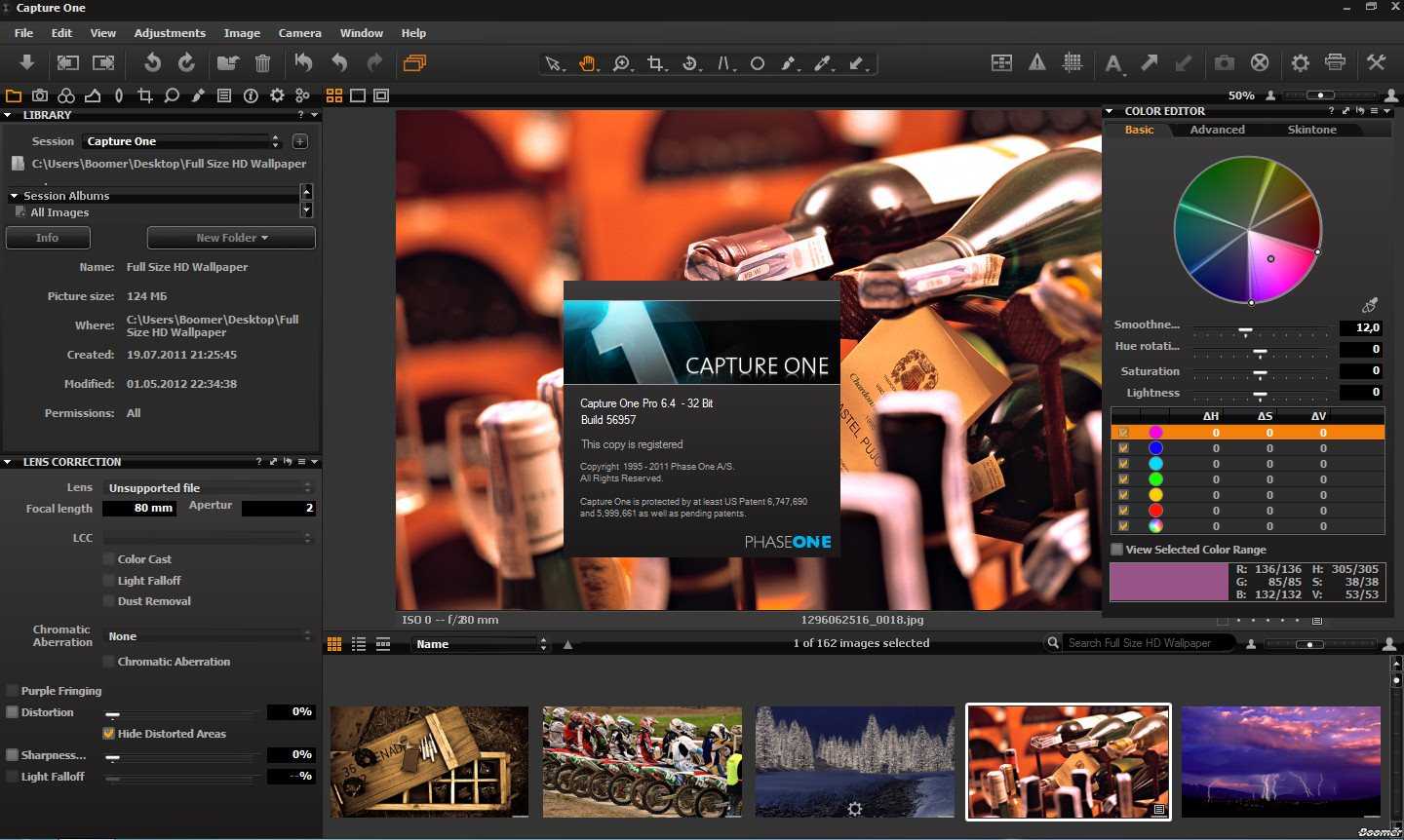The height and width of the screenshot is (840, 1404).
Task: Open the Color three-circles tool tab
Action: (66, 95)
